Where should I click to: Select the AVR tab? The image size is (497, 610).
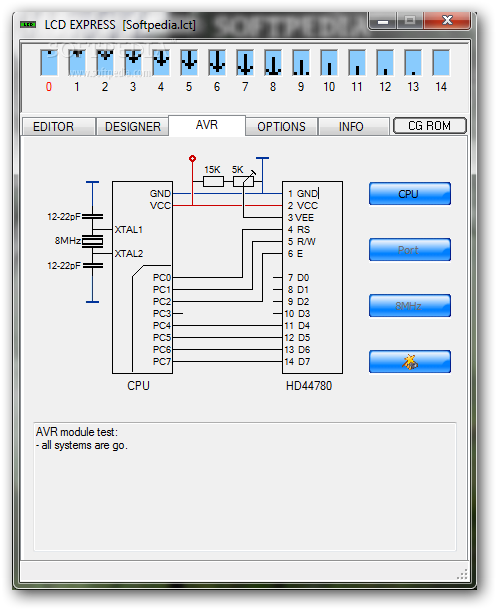click(x=207, y=125)
